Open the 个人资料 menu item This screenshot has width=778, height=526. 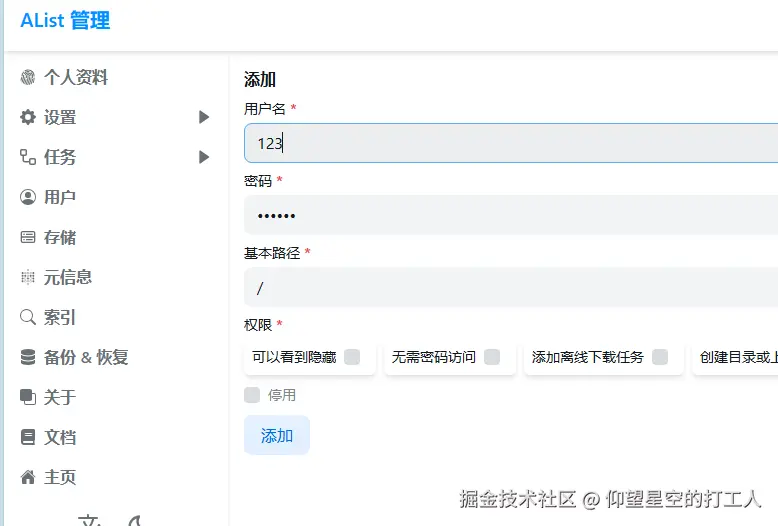(75, 77)
